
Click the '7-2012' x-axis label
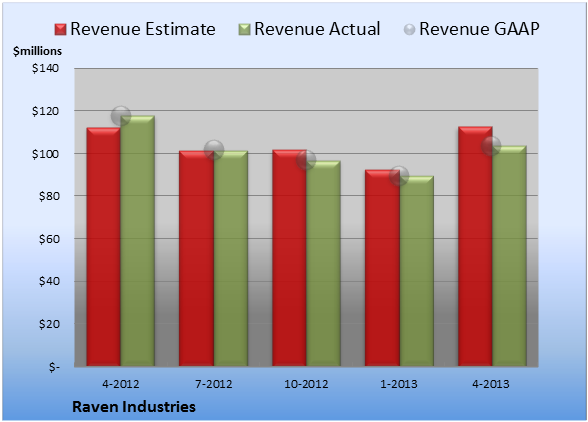click(x=213, y=384)
